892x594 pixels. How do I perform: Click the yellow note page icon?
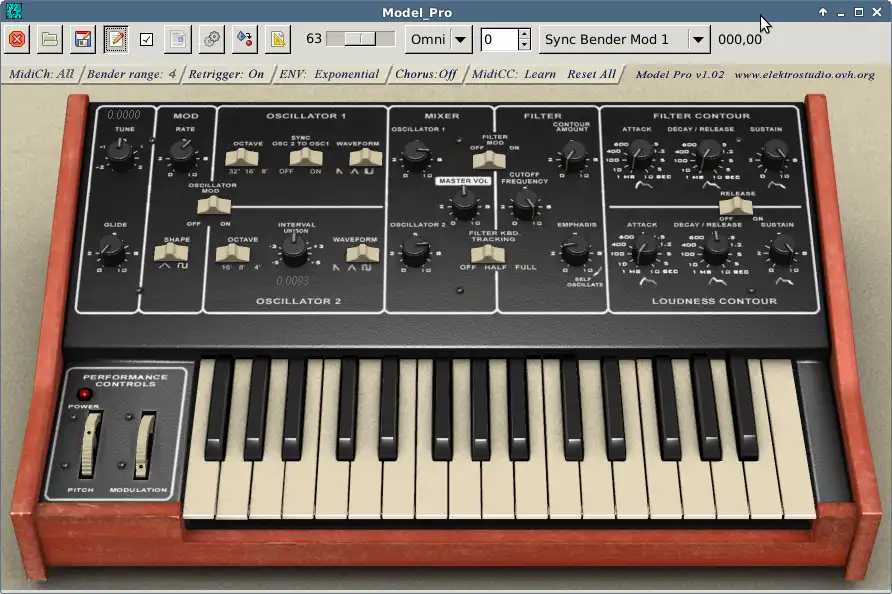pos(278,39)
